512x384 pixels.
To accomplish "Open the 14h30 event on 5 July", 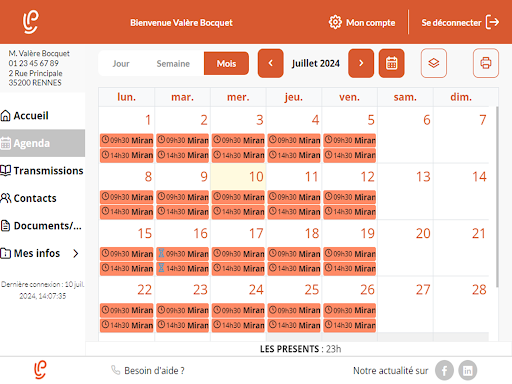I will pos(350,155).
